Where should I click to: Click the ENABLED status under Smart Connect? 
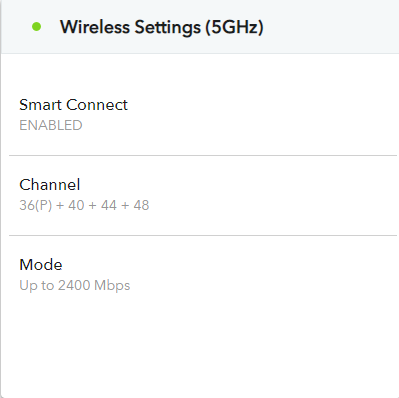point(51,125)
